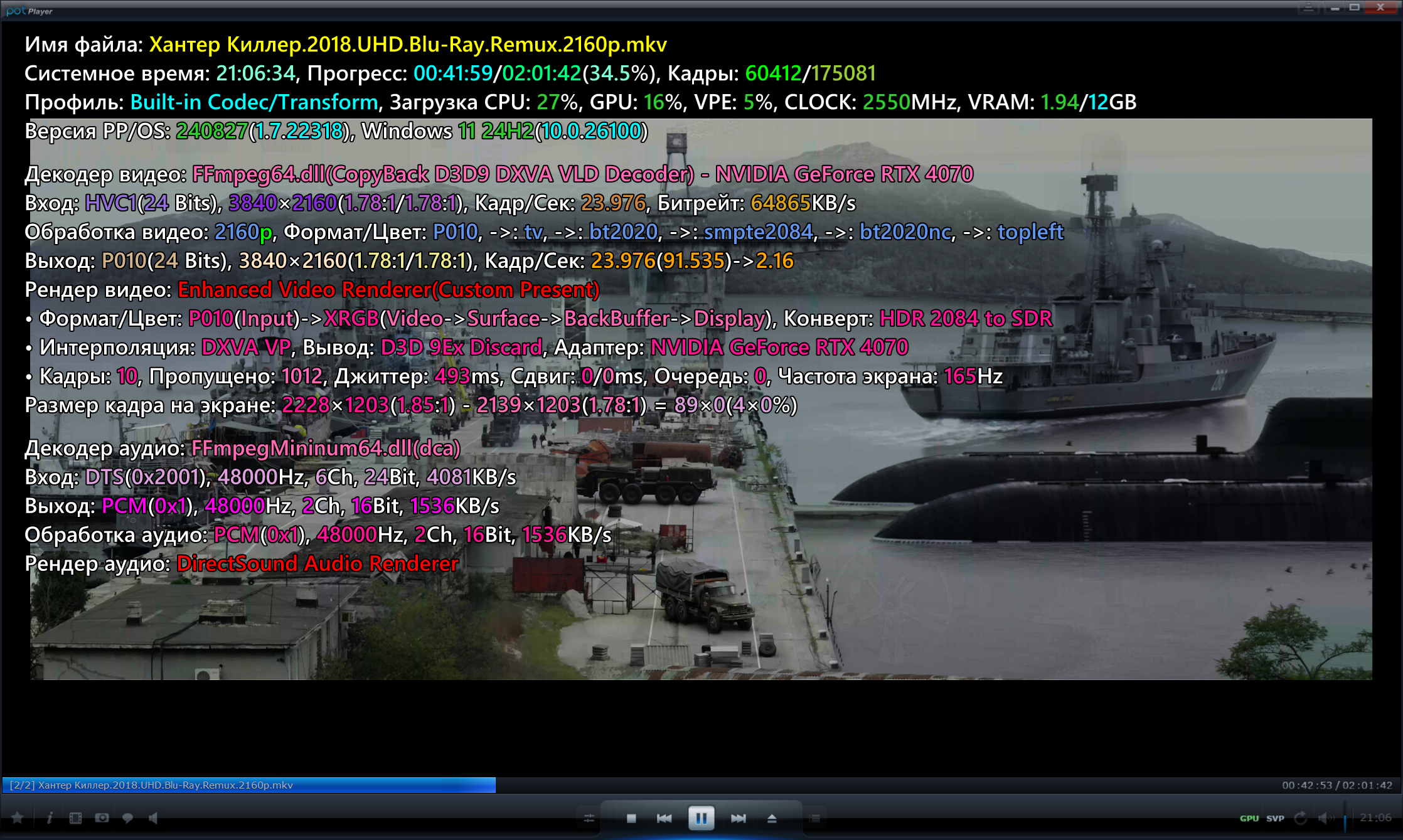
Task: Click the eject/open file button
Action: [x=772, y=818]
